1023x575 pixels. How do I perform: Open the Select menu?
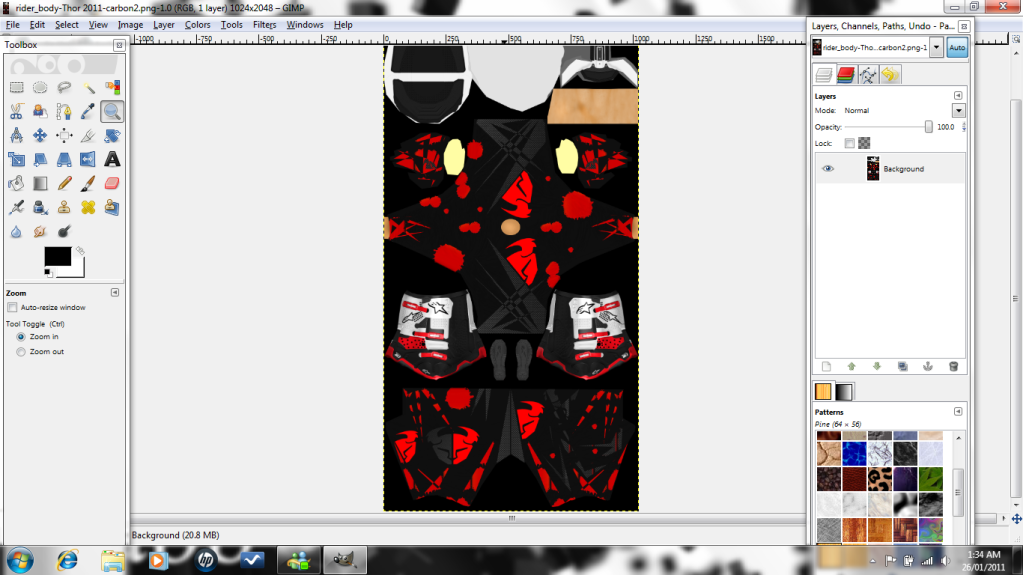67,25
